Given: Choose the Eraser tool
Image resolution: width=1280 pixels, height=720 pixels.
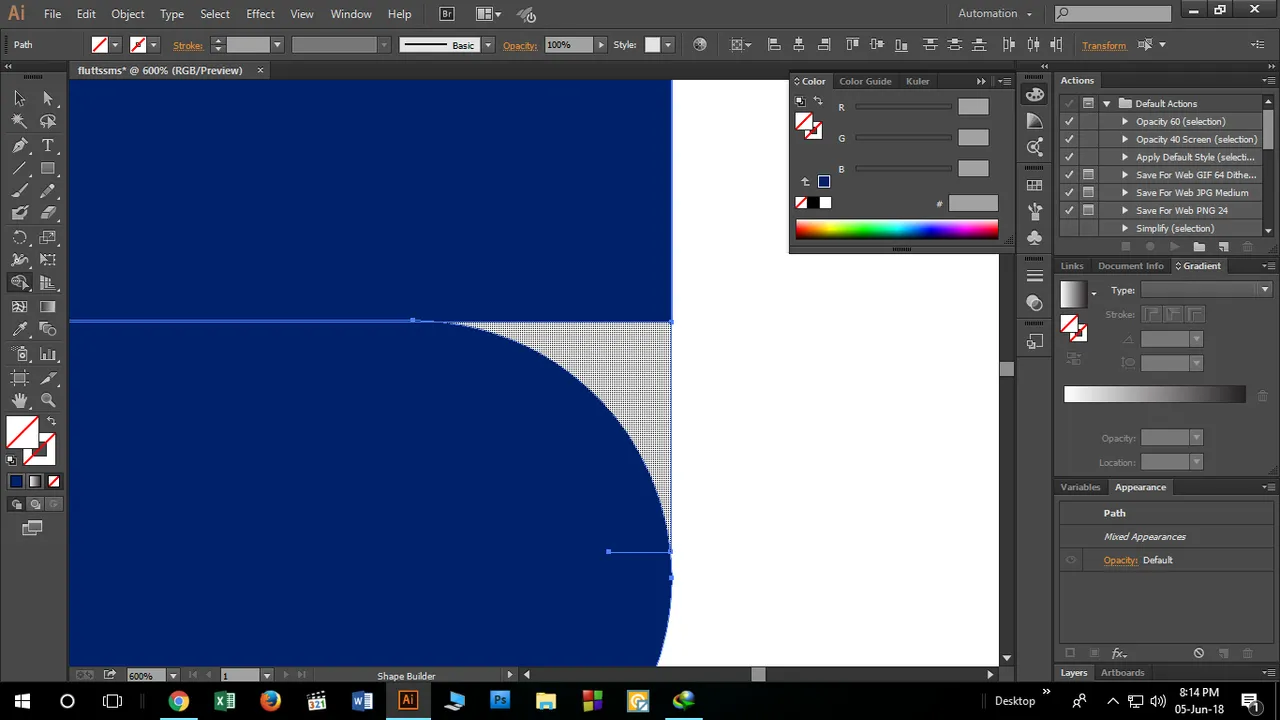Looking at the screenshot, I should point(48,213).
